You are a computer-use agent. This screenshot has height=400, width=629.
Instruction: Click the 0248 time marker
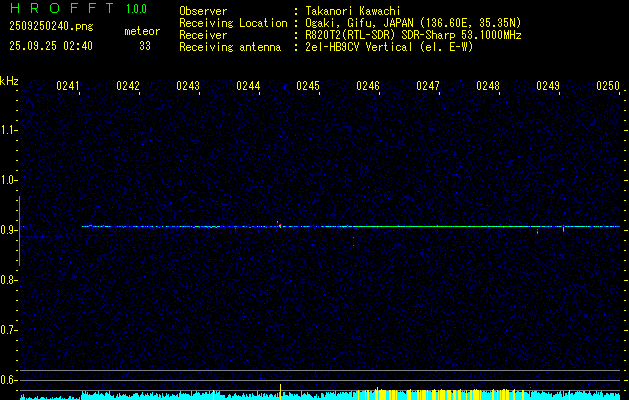pyautogui.click(x=488, y=86)
